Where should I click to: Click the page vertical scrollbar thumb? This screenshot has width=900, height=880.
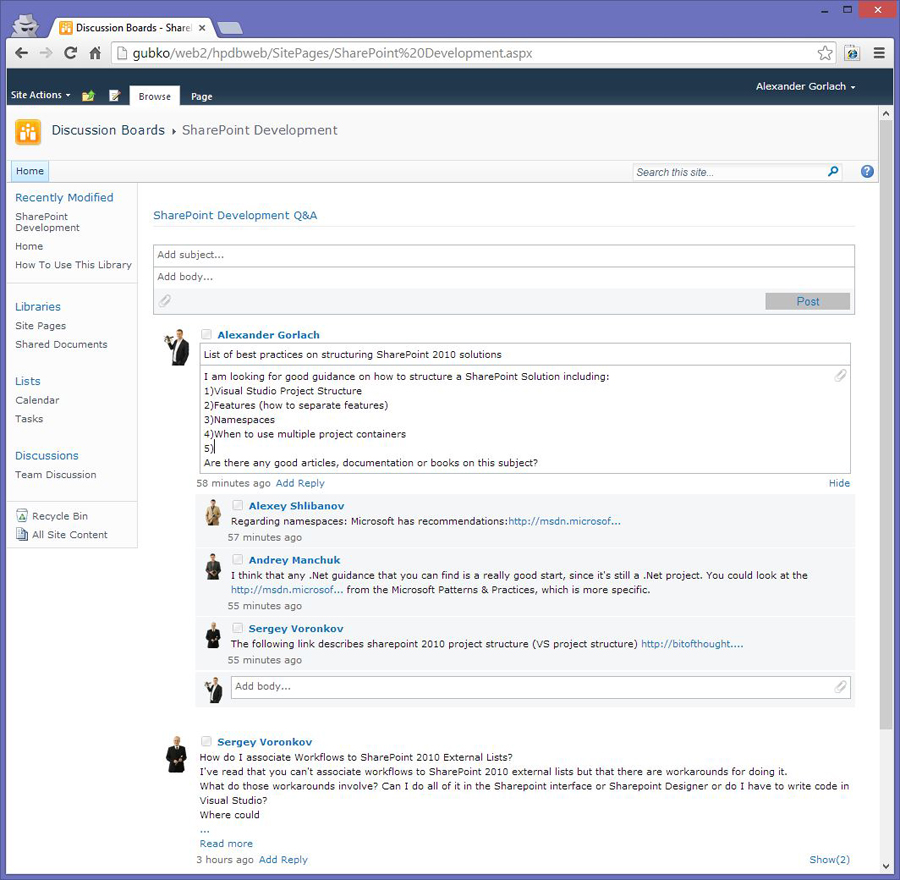click(x=886, y=425)
